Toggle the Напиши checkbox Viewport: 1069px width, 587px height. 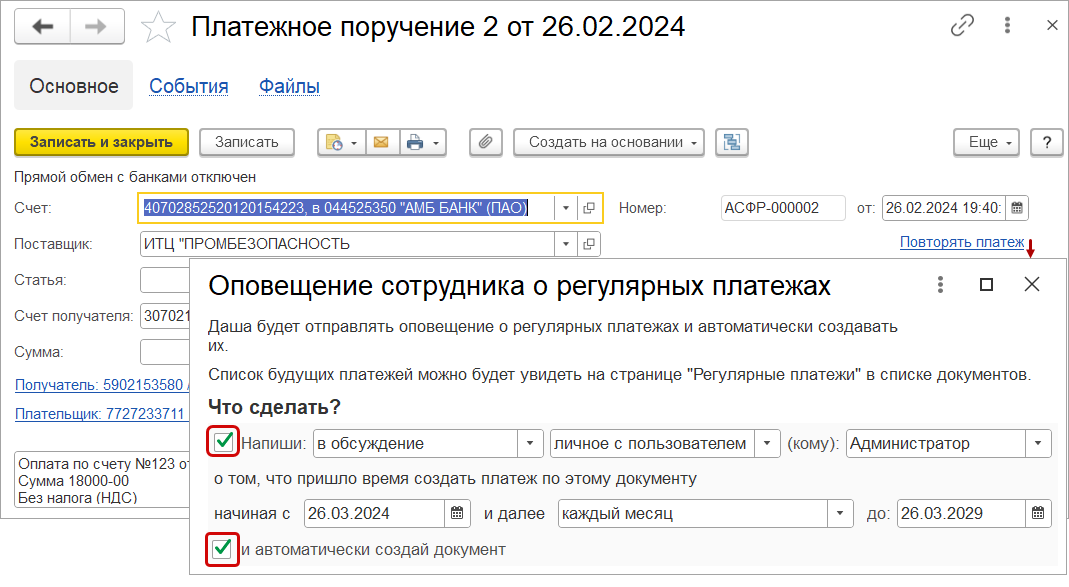(224, 442)
